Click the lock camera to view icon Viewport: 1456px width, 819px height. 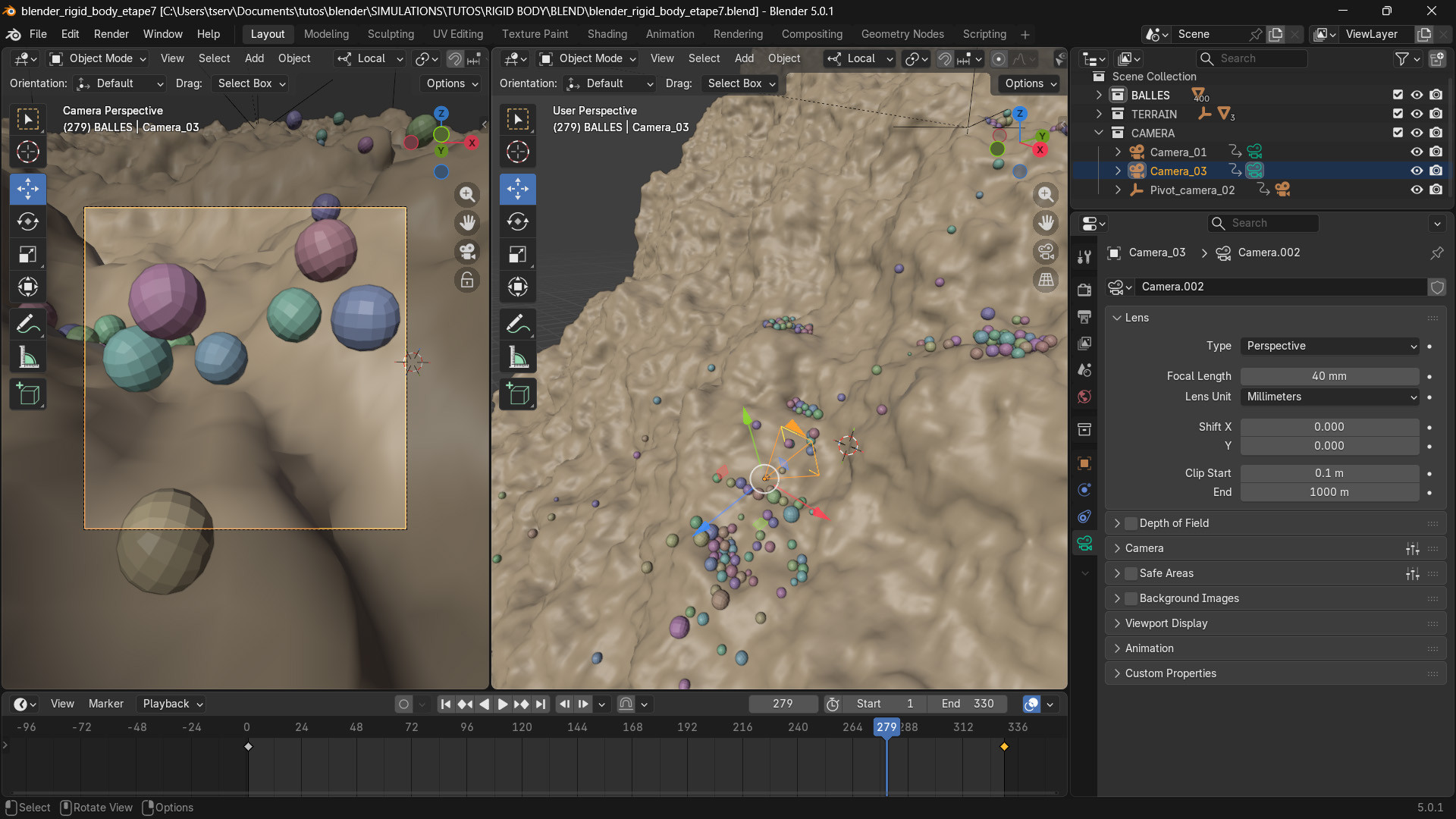[x=467, y=281]
